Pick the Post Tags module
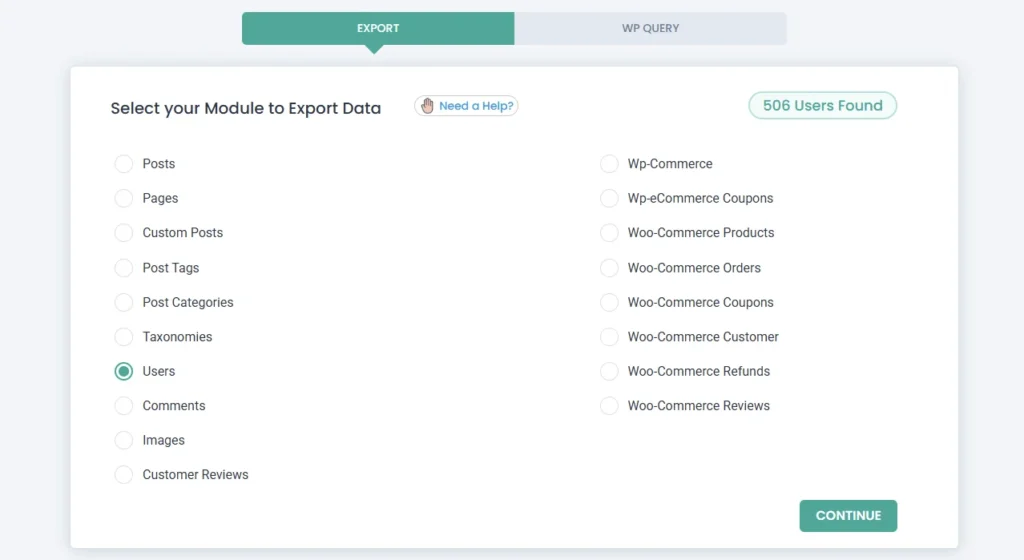 124,268
